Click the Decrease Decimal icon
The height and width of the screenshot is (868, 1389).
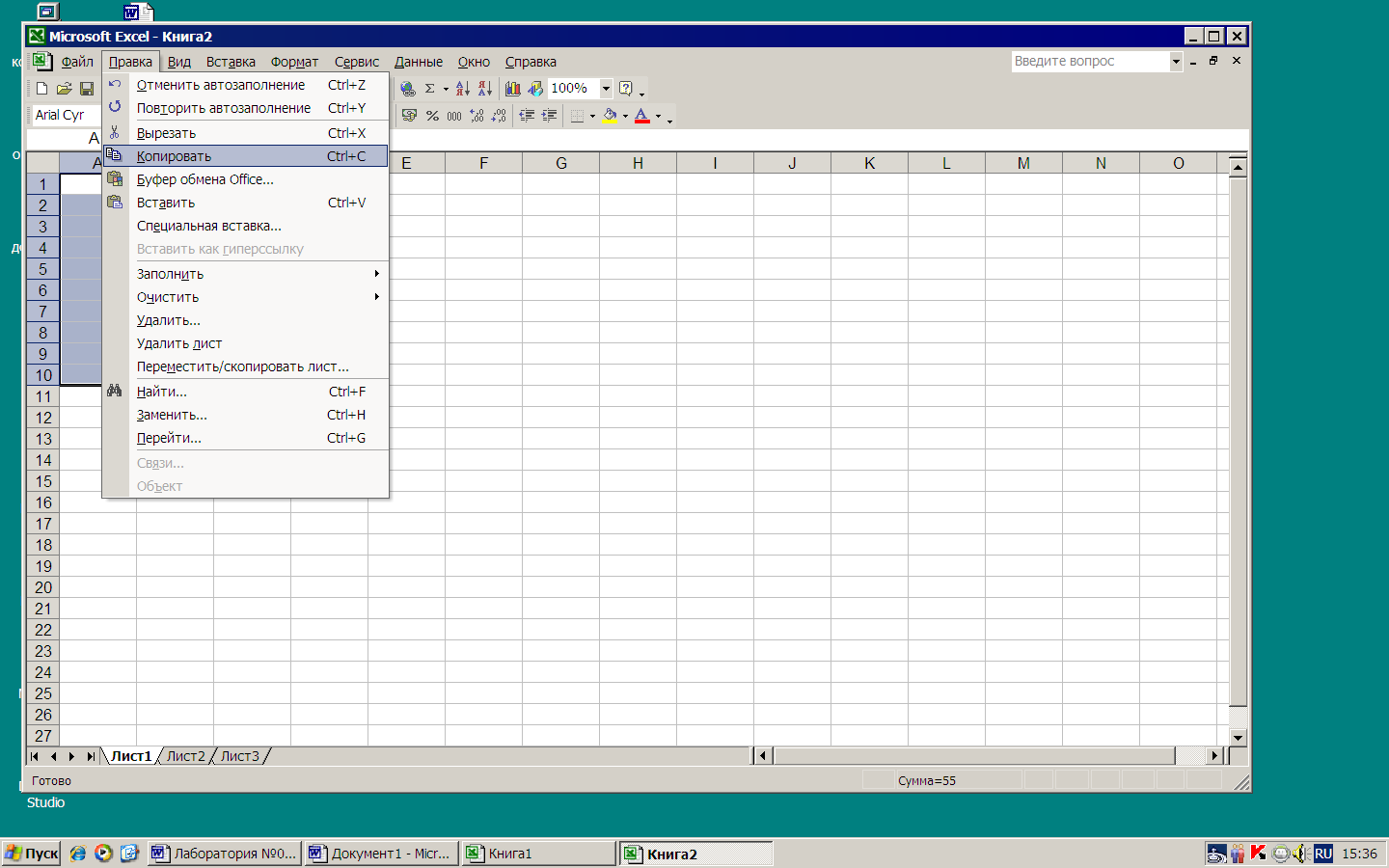click(x=499, y=116)
